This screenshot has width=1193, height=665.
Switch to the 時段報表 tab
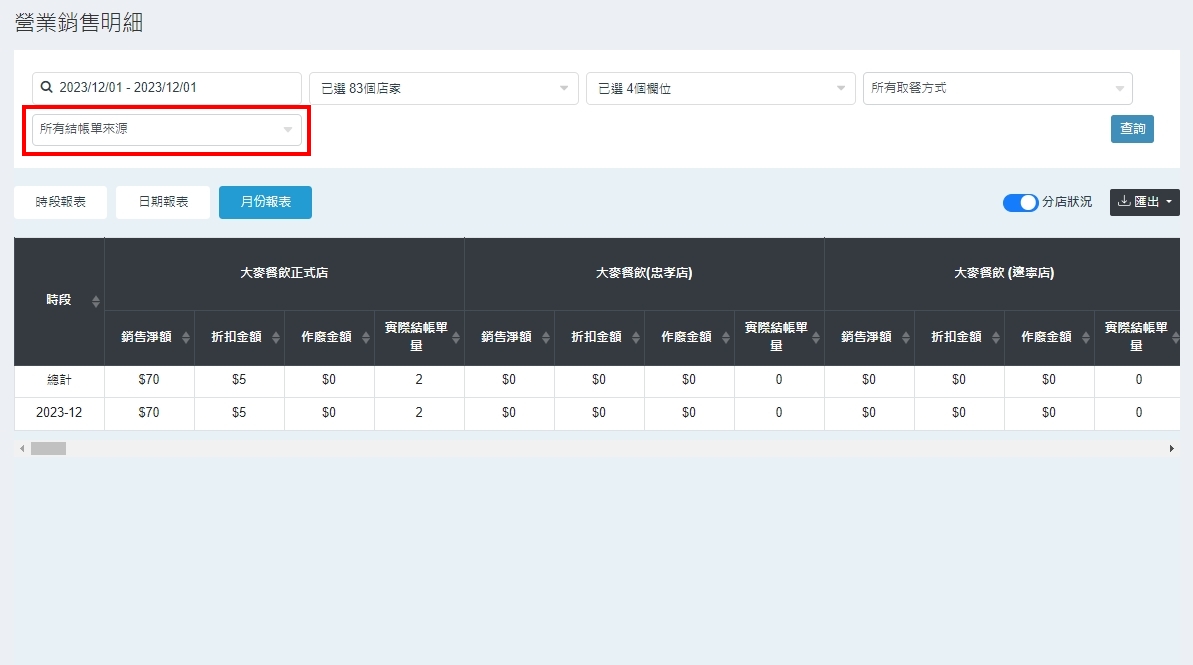pos(60,202)
